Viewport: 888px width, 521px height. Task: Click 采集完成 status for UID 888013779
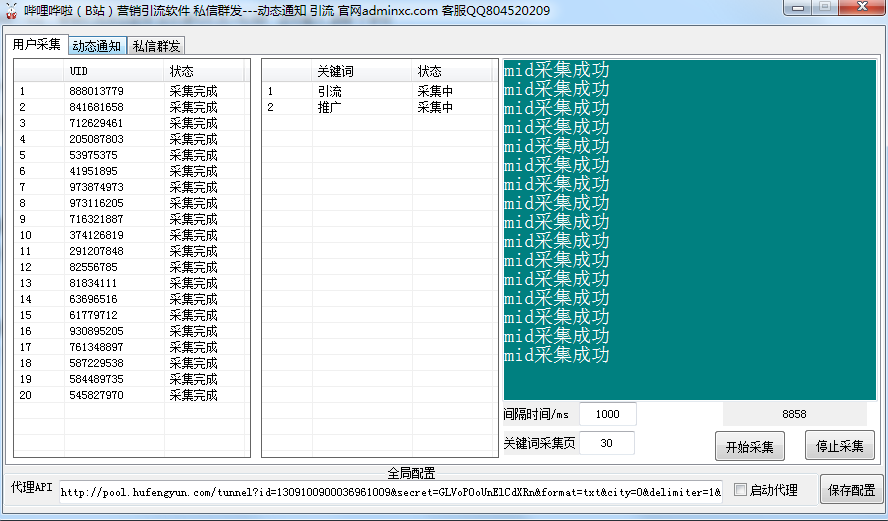(x=193, y=91)
